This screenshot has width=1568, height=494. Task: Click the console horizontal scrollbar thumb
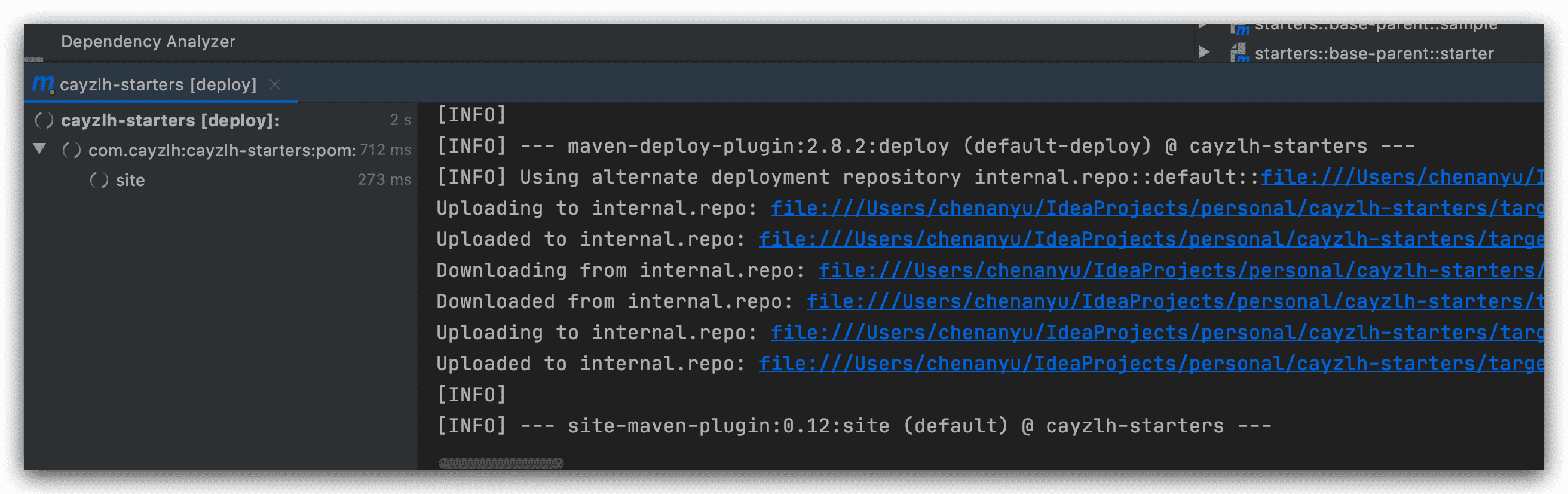coord(500,463)
